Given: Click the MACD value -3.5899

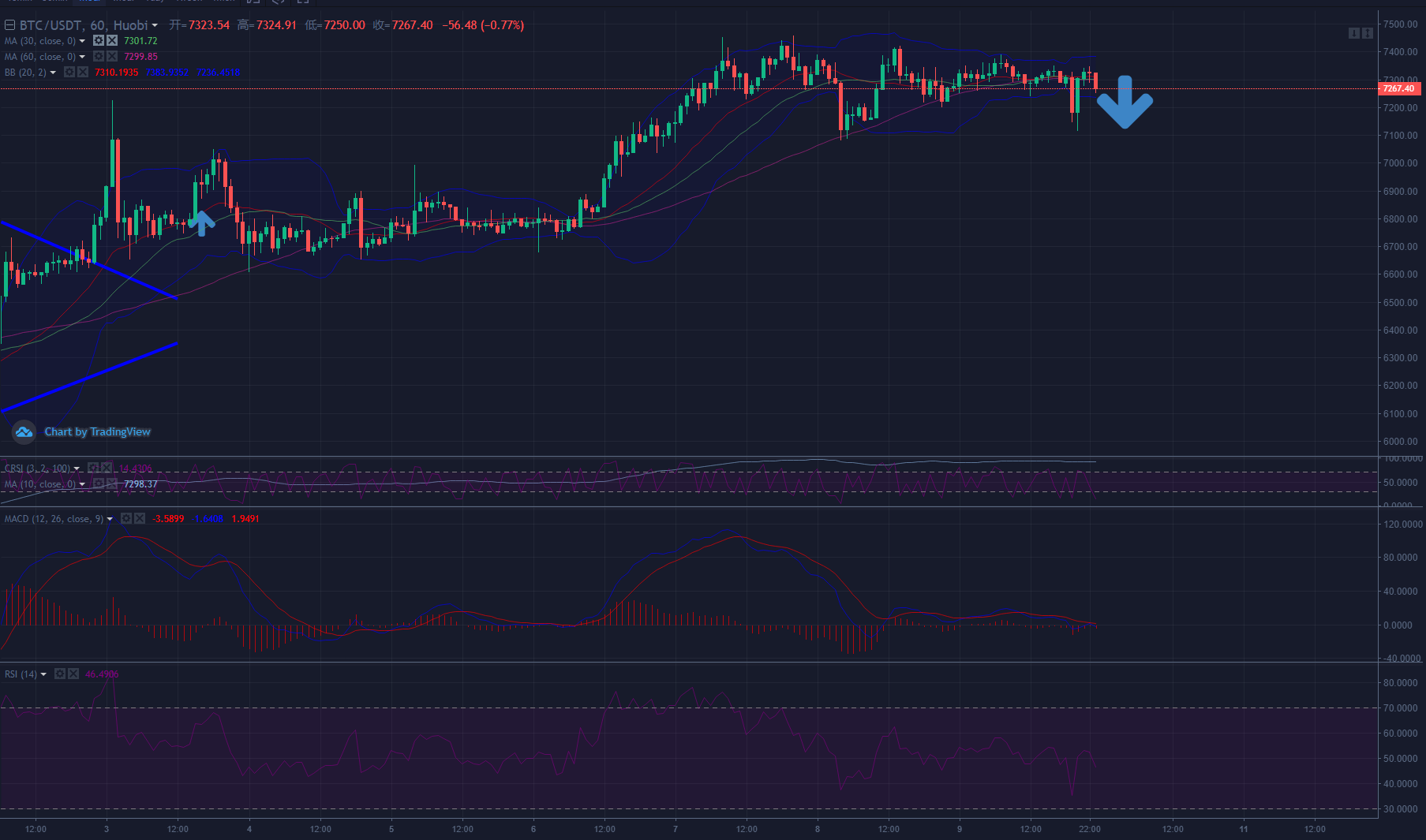Looking at the screenshot, I should 168,519.
